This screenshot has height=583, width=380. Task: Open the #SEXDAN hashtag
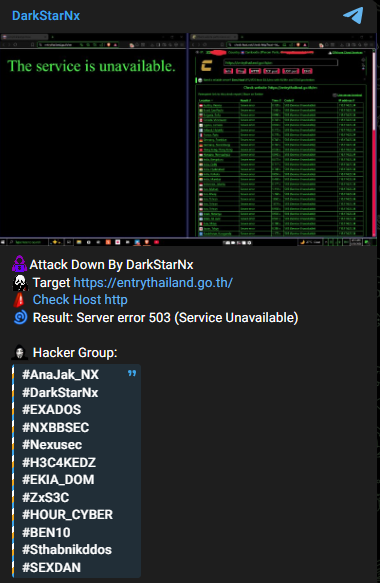(x=51, y=567)
